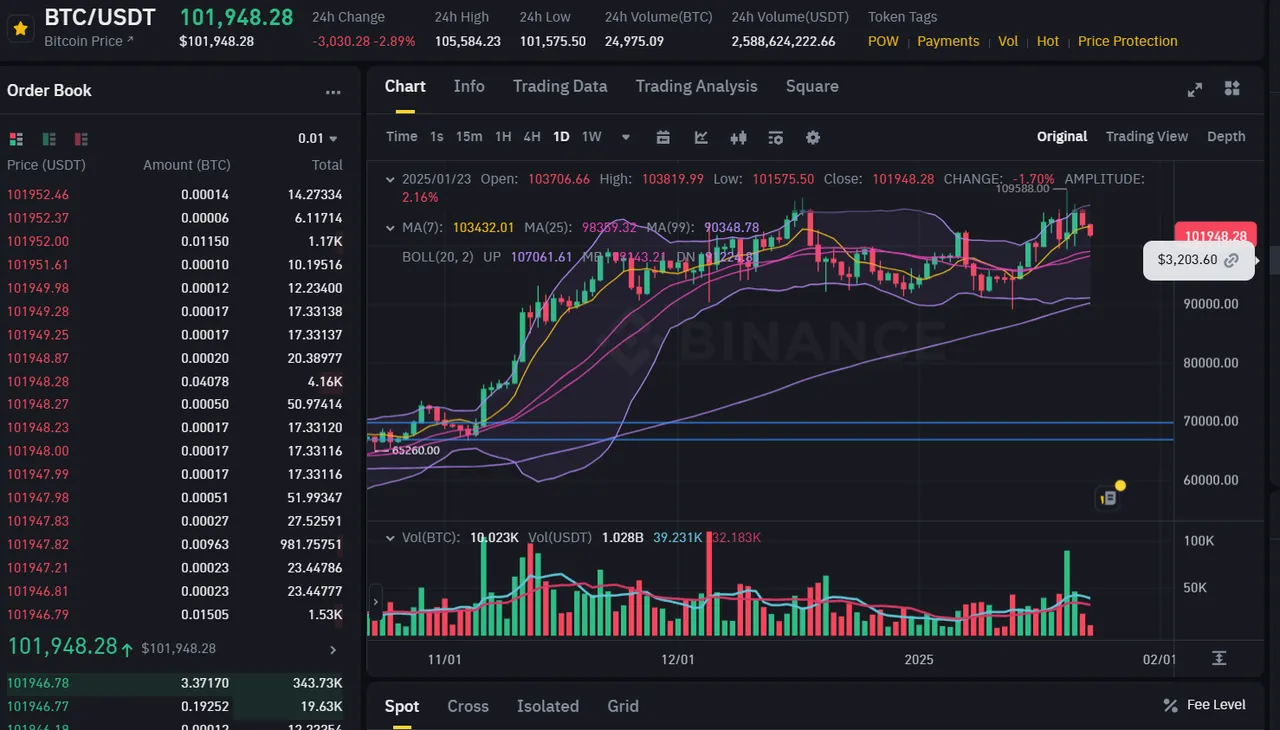The height and width of the screenshot is (730, 1280).
Task: Open the more intervals dropdown arrow
Action: coord(626,138)
